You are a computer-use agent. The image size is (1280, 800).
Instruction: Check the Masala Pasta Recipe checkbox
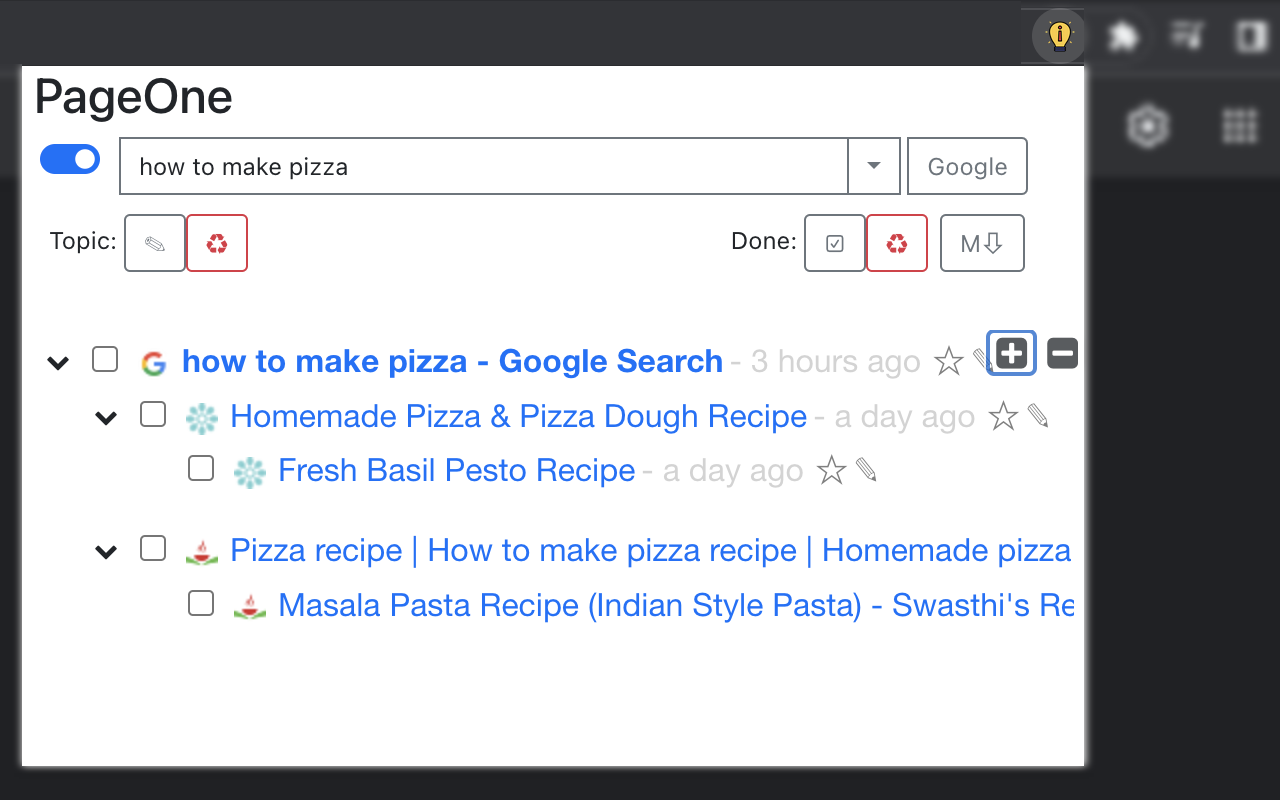(201, 603)
